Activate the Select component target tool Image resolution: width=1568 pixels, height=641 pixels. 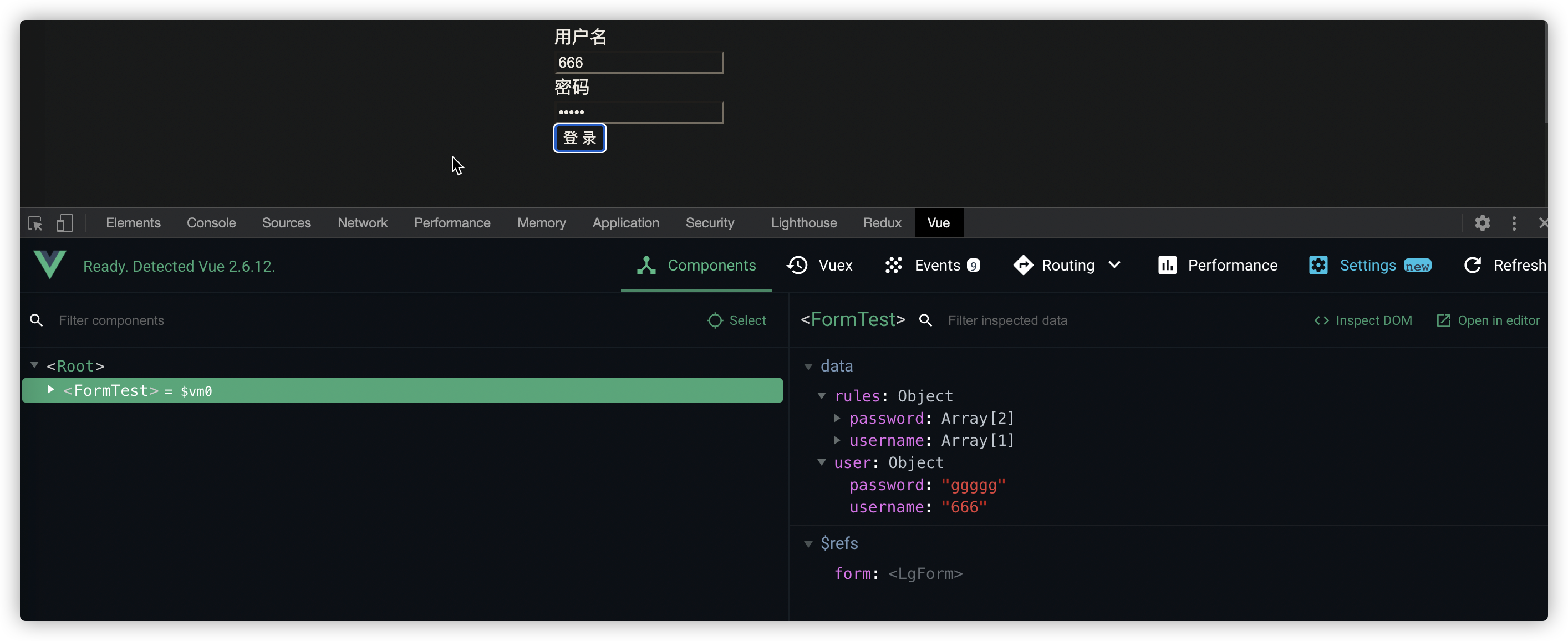click(x=736, y=321)
